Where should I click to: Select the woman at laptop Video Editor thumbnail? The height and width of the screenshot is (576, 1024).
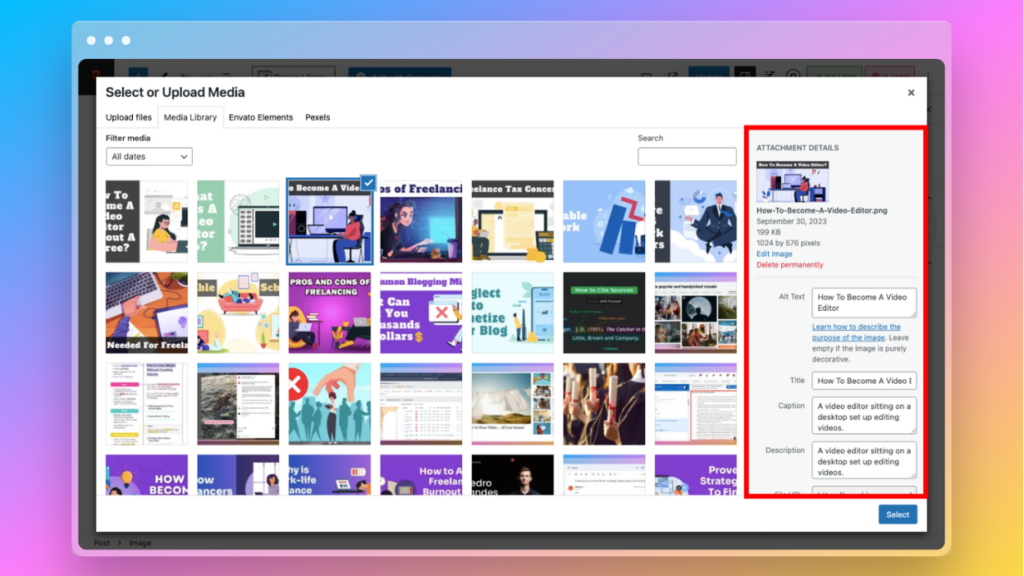(146, 221)
